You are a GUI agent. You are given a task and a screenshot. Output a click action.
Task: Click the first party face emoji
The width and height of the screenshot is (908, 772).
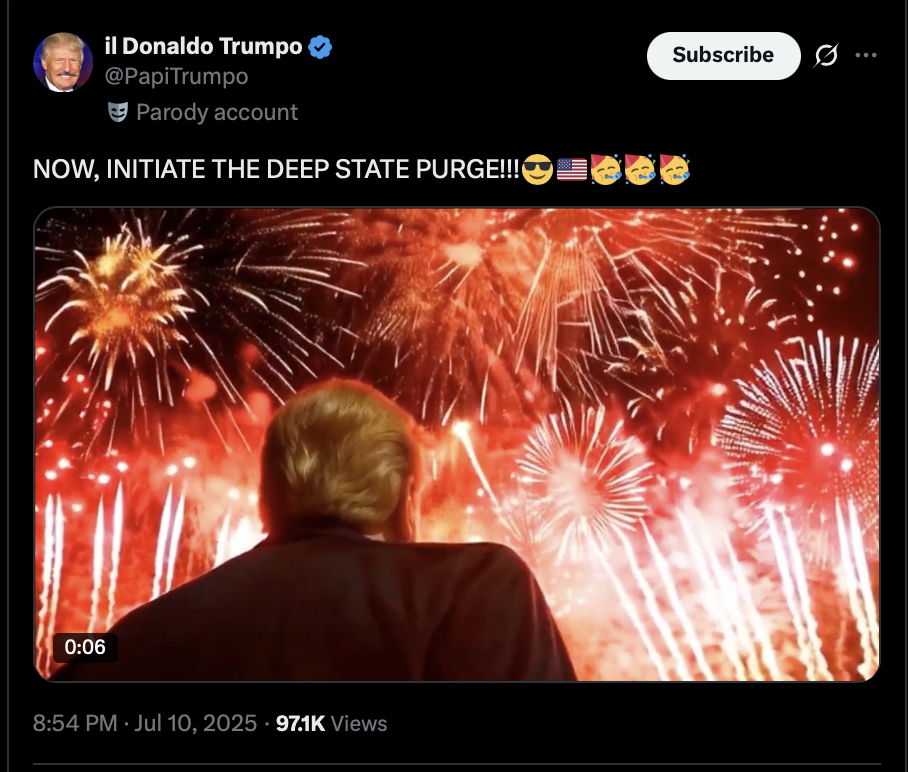[x=606, y=169]
